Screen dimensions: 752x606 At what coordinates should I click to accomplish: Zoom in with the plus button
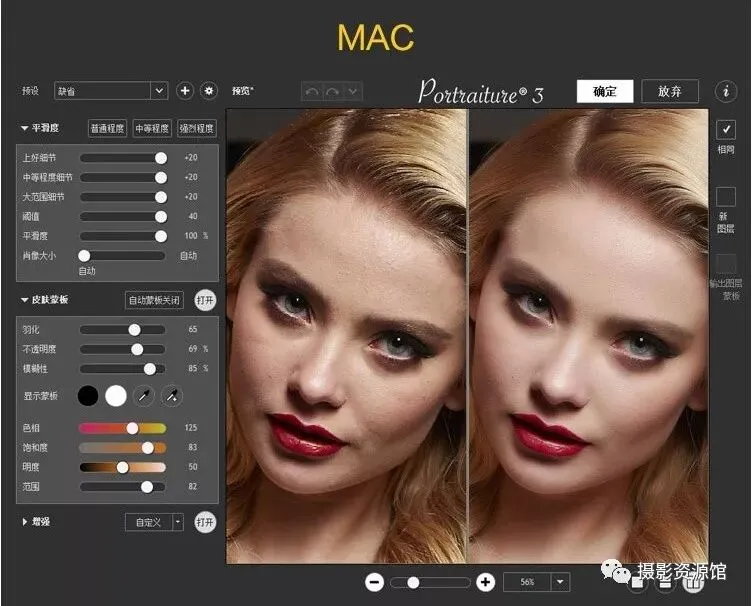[x=485, y=582]
